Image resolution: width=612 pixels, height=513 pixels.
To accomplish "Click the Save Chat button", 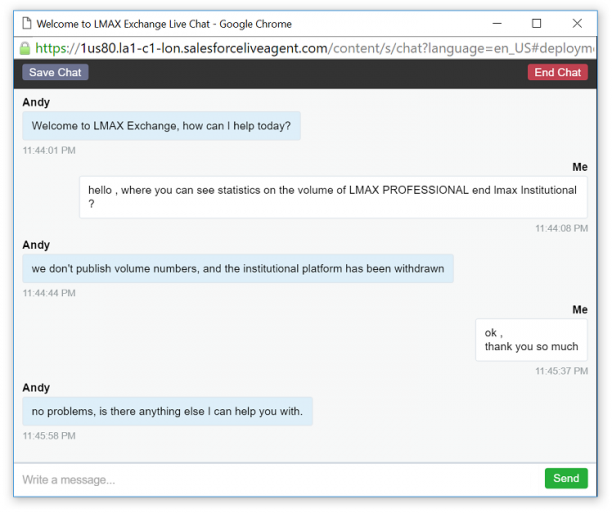I will (55, 72).
